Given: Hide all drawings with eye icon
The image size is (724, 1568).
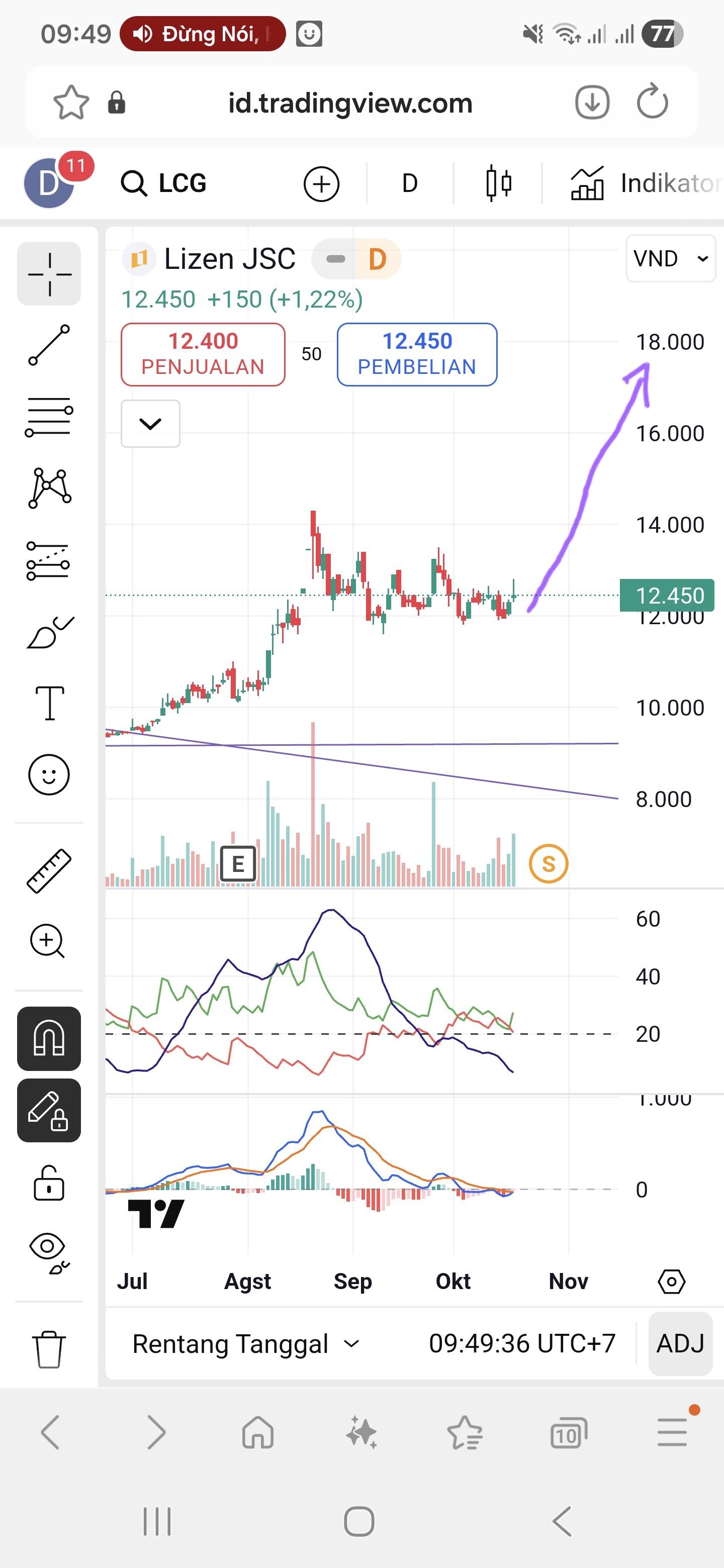Looking at the screenshot, I should 49,1253.
